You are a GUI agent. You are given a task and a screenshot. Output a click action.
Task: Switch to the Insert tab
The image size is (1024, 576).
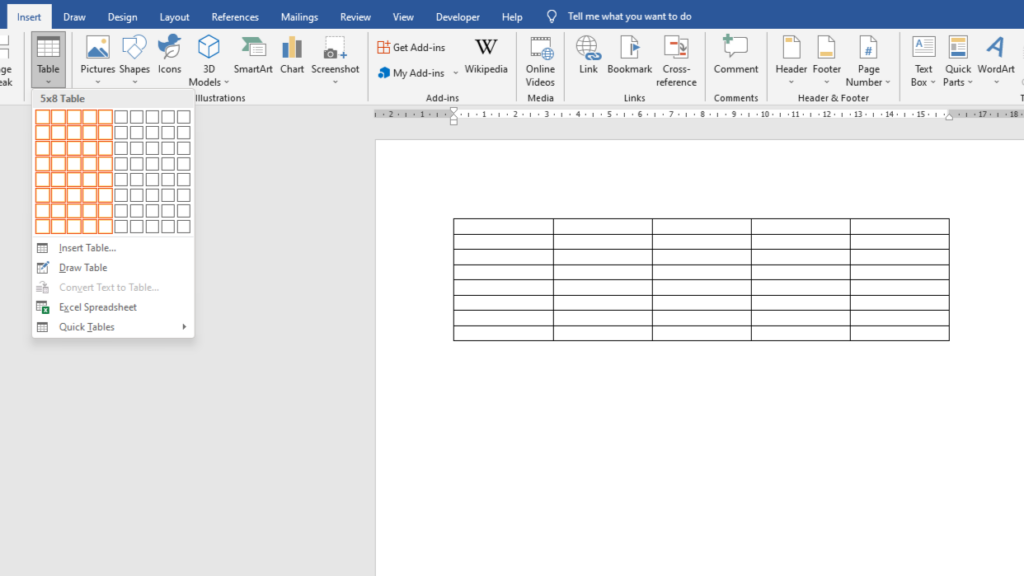(29, 17)
